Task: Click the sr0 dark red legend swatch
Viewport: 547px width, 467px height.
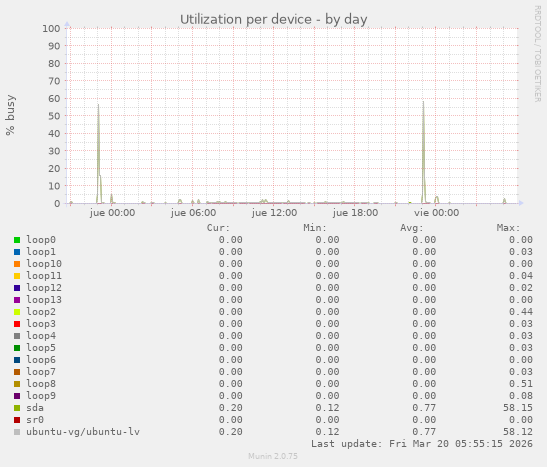Action: pos(17,420)
